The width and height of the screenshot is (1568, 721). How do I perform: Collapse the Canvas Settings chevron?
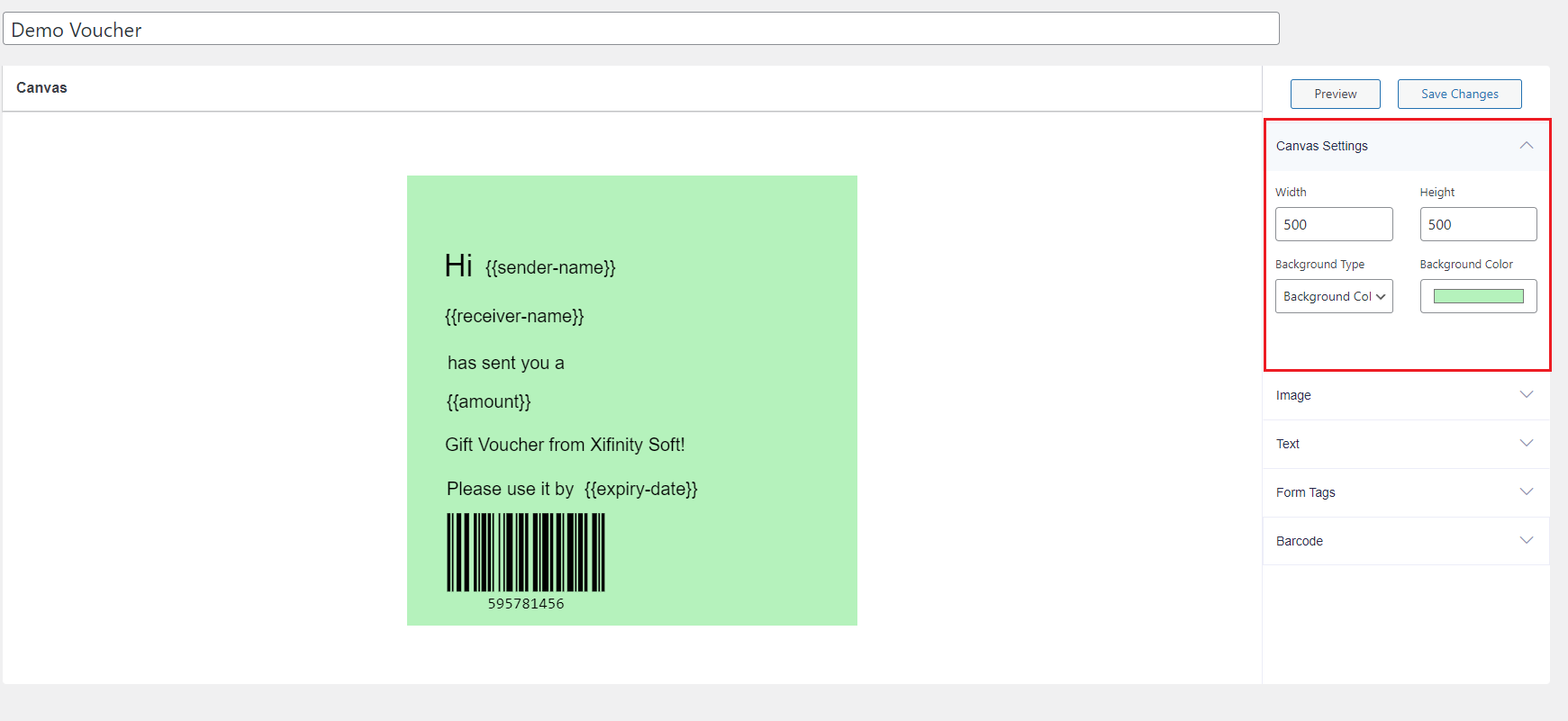point(1526,145)
